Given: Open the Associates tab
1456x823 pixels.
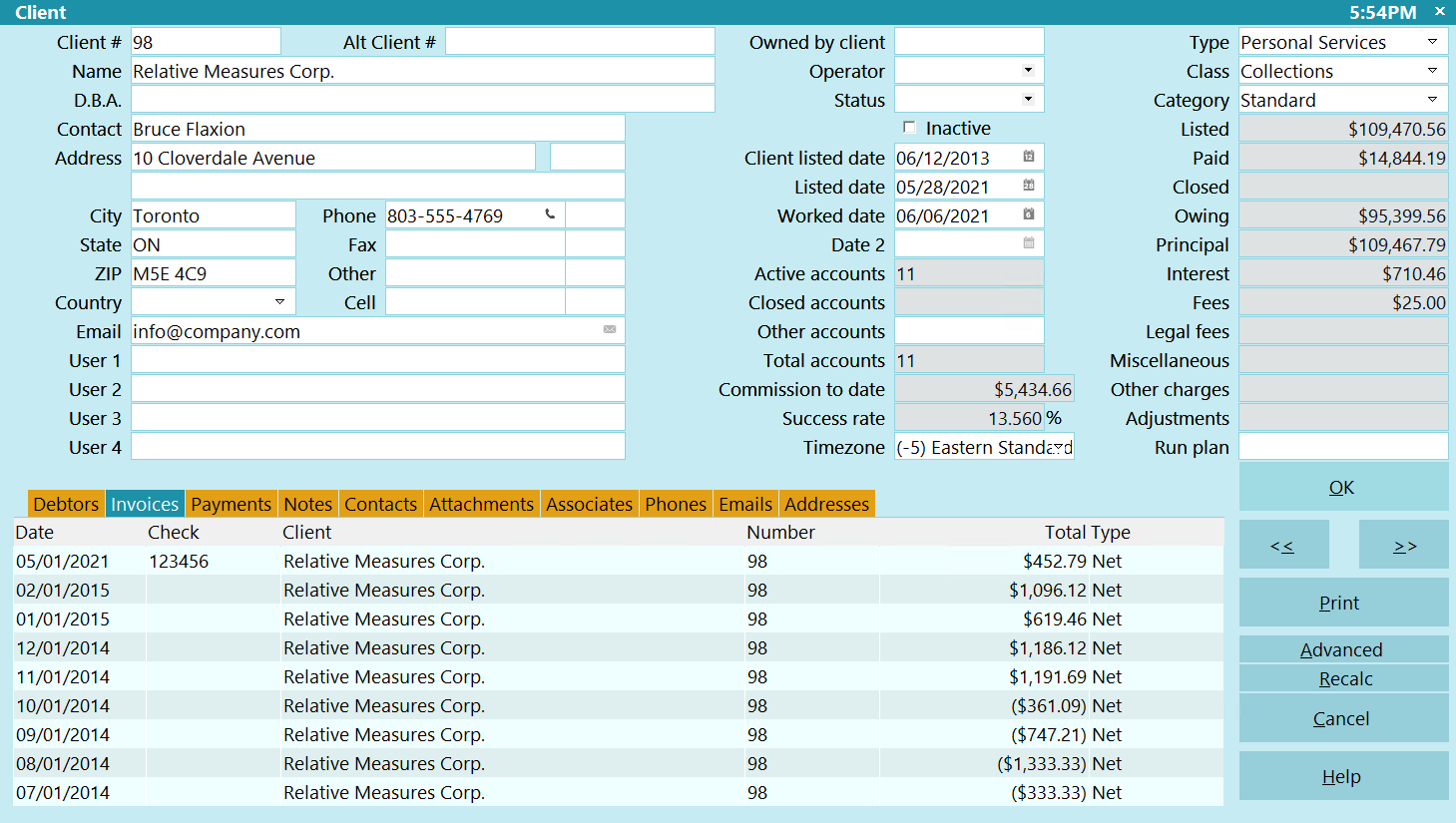Looking at the screenshot, I should pos(590,504).
